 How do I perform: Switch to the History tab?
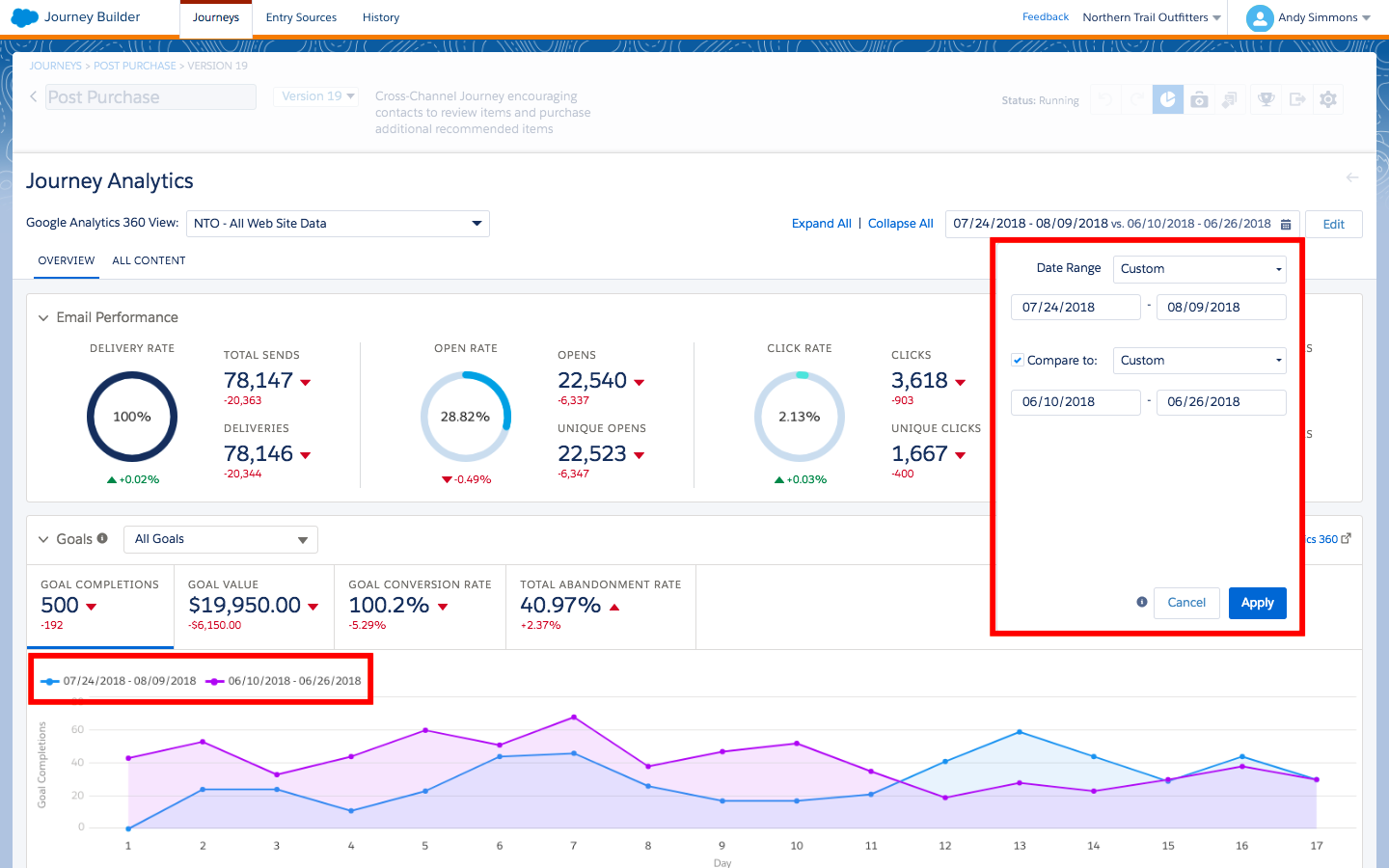click(x=381, y=17)
